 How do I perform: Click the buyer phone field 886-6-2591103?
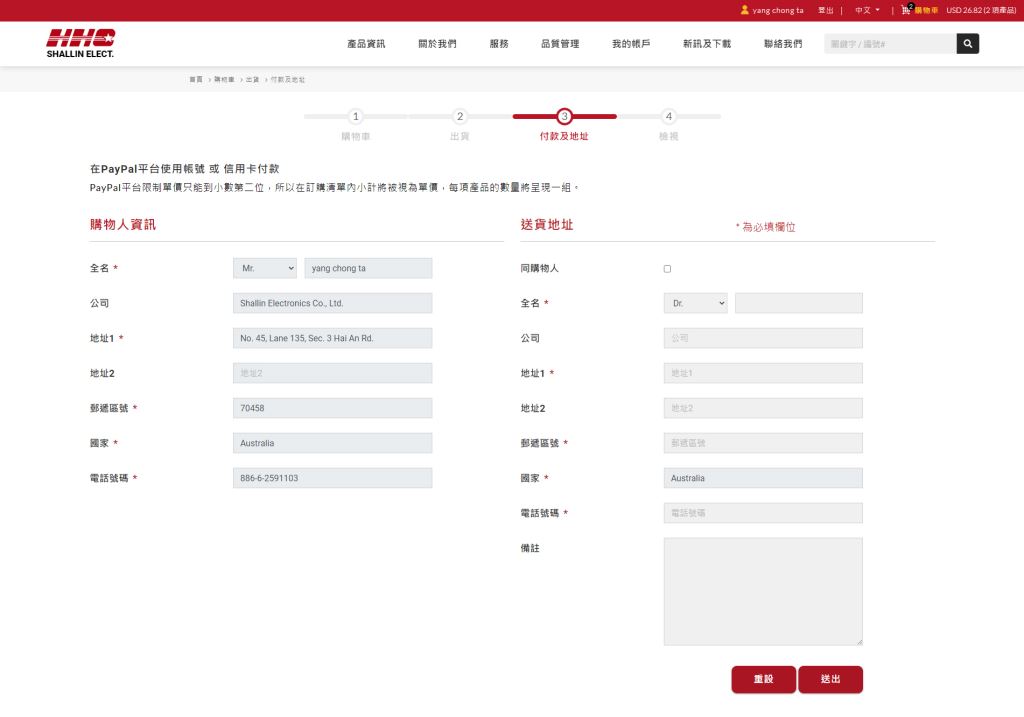[x=332, y=478]
